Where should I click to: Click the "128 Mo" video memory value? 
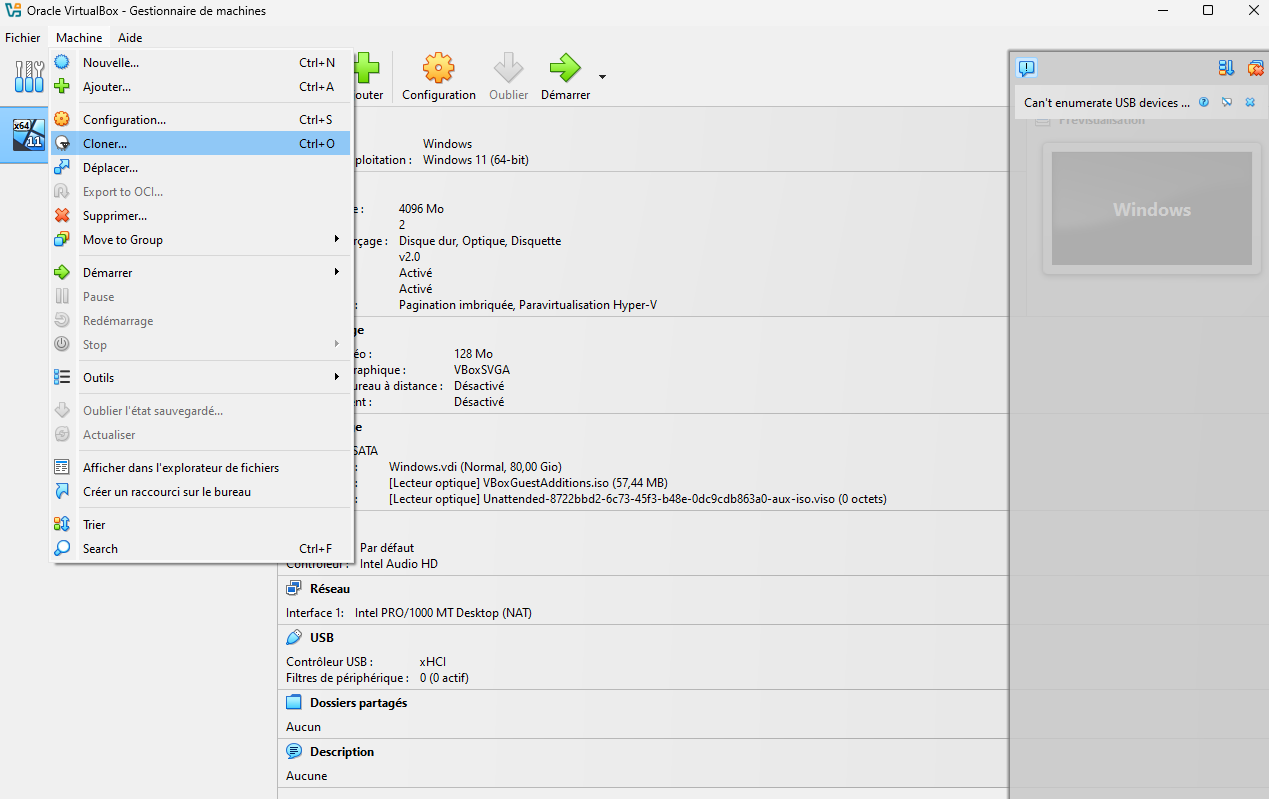click(x=473, y=354)
